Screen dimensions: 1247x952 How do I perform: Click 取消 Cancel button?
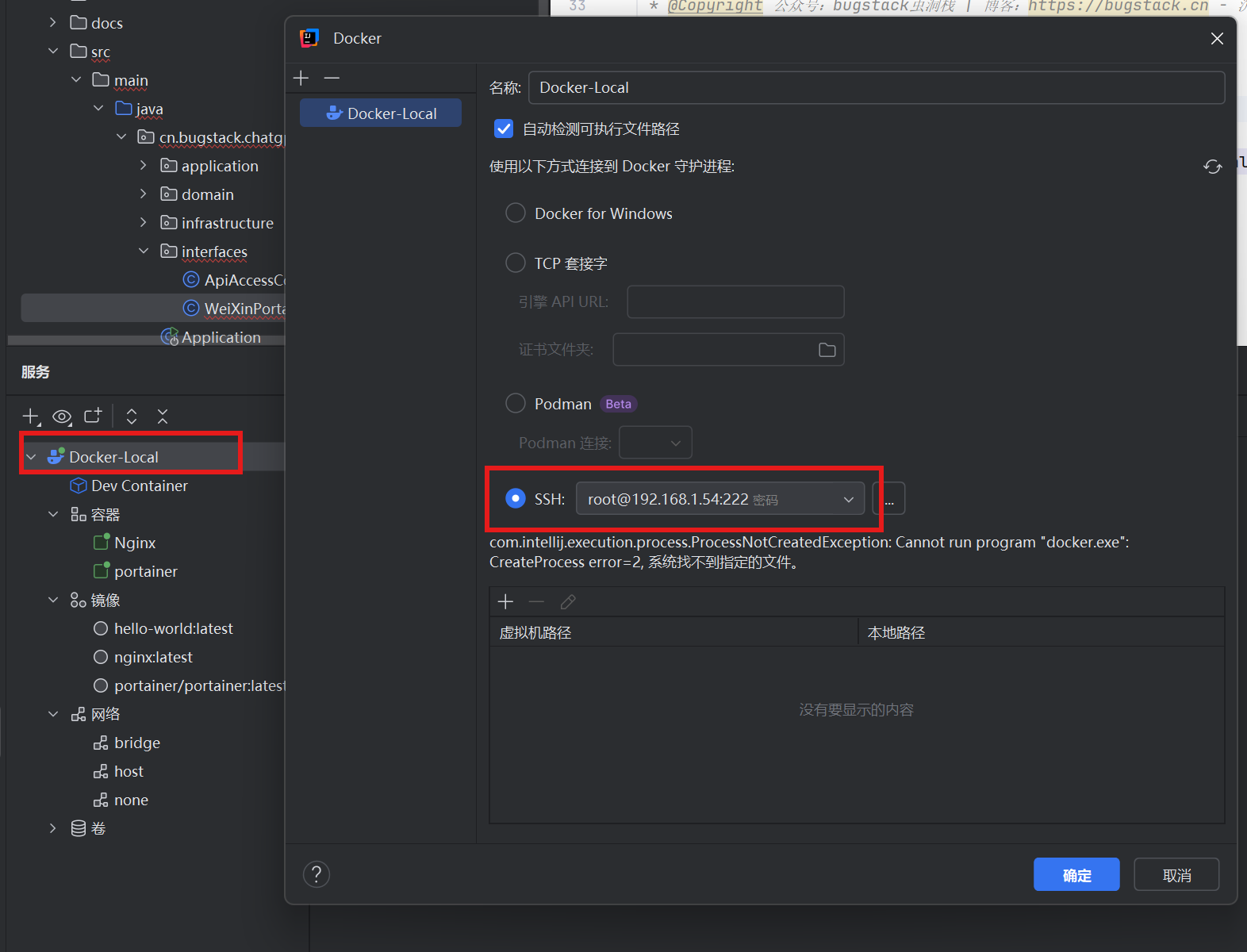click(x=1176, y=874)
